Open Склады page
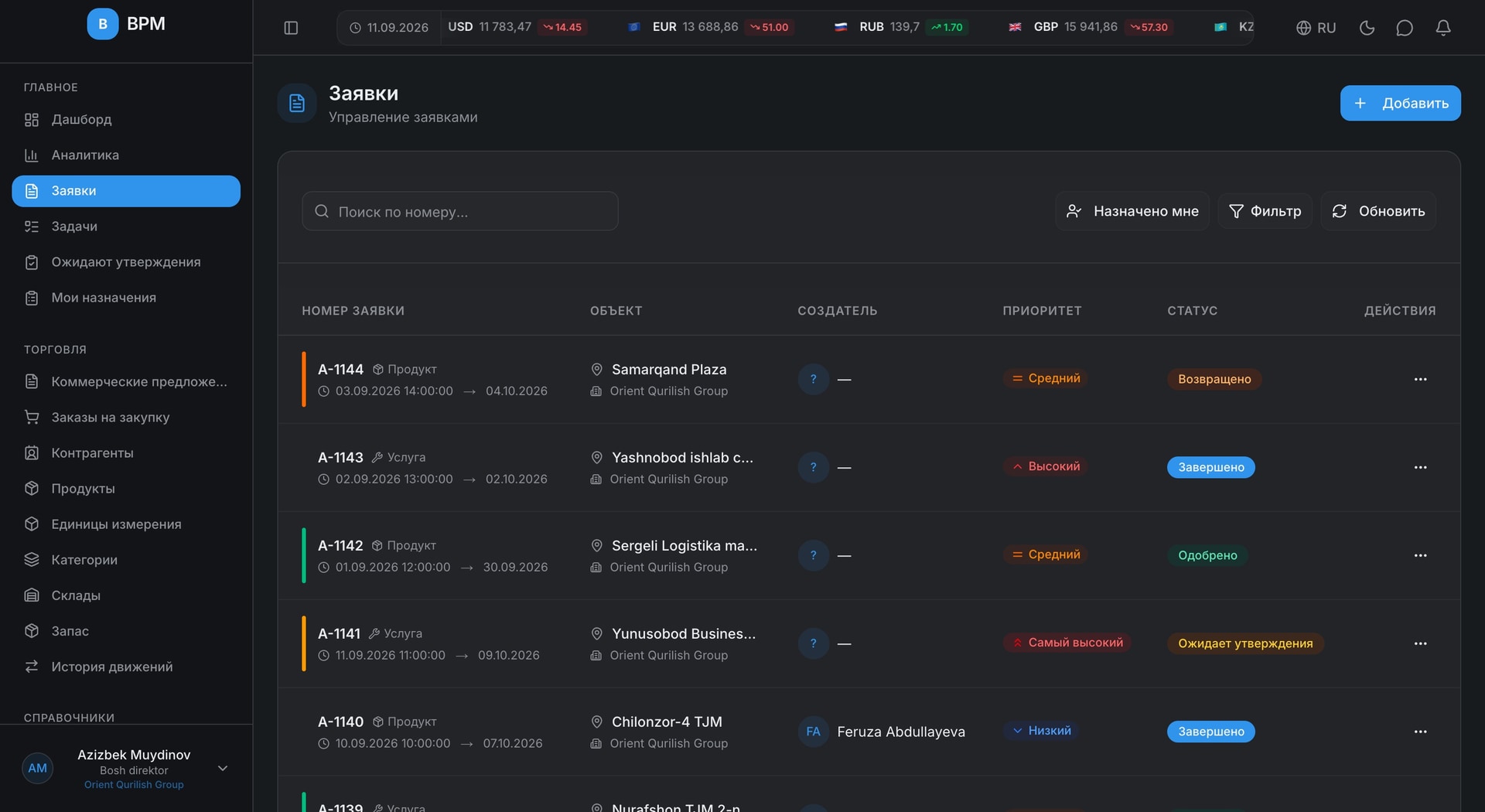Viewport: 1485px width, 812px height. coord(126,595)
